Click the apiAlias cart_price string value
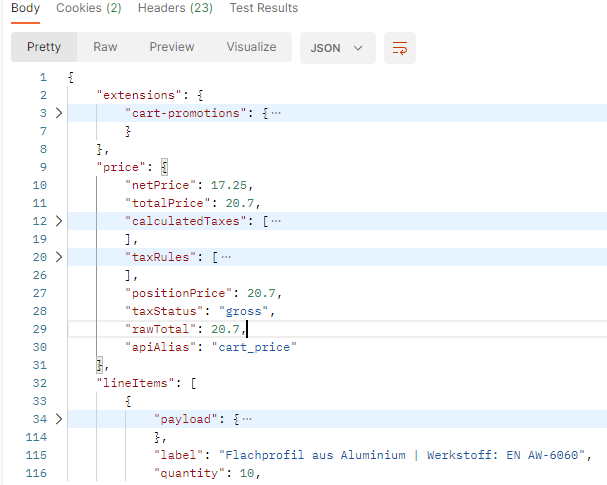Viewport: 607px width, 485px height. 254,347
